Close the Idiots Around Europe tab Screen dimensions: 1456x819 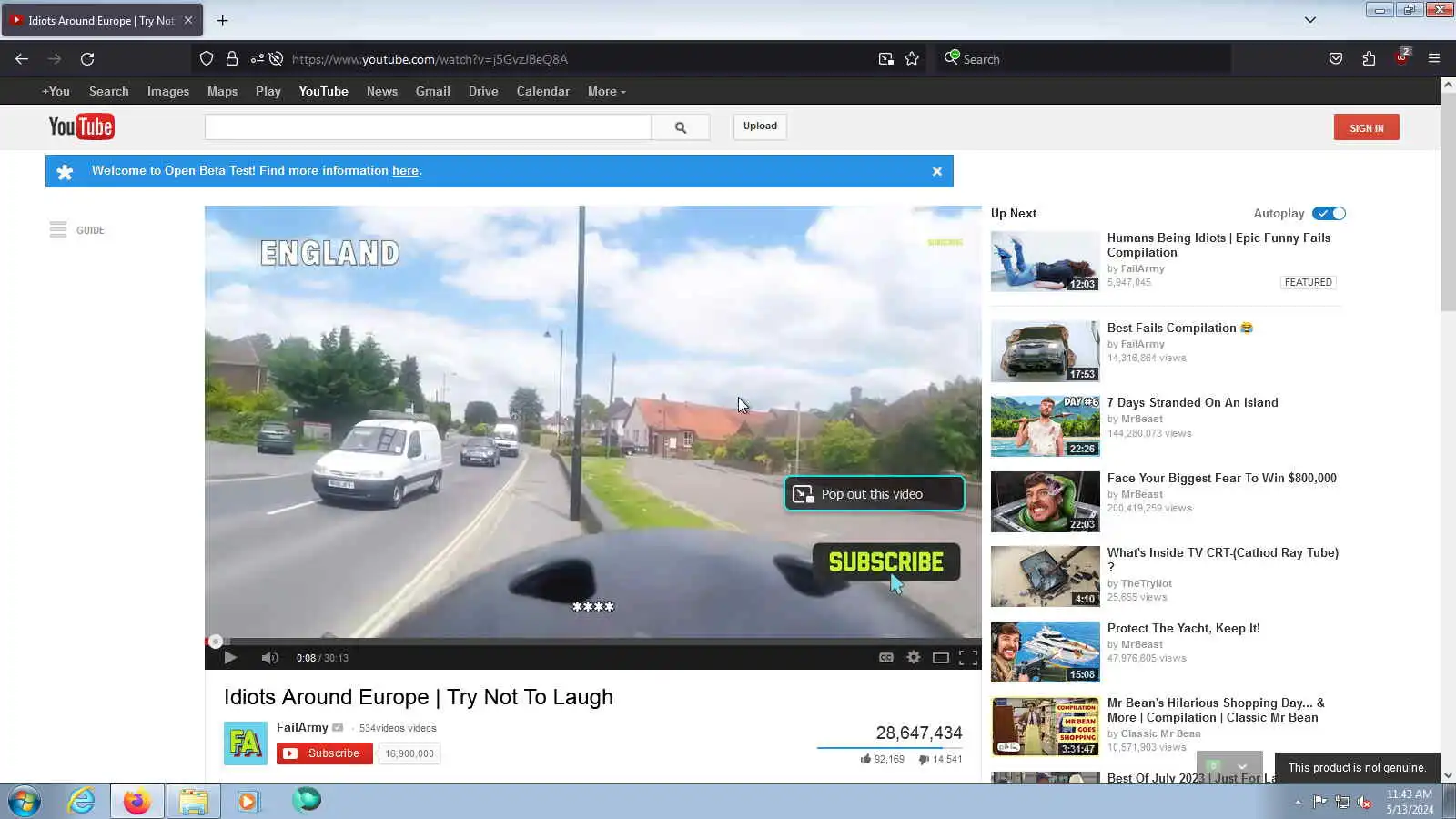click(188, 20)
